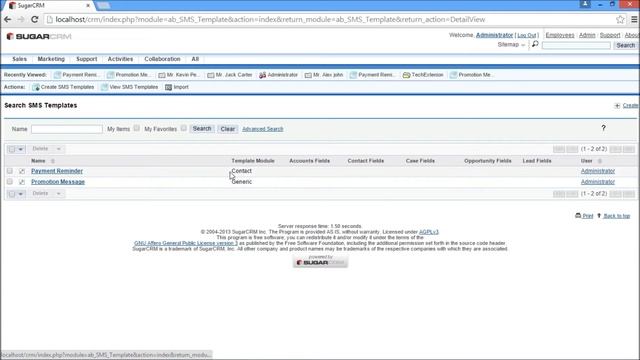Image resolution: width=640 pixels, height=360 pixels.
Task: Click the help question mark icon
Action: click(x=603, y=128)
